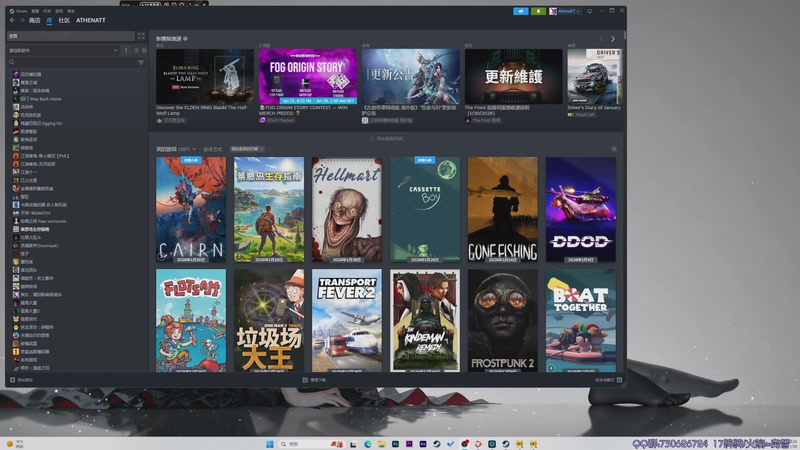Image resolution: width=800 pixels, height=450 pixels.
Task: Open the DDOD game cover
Action: 581,210
